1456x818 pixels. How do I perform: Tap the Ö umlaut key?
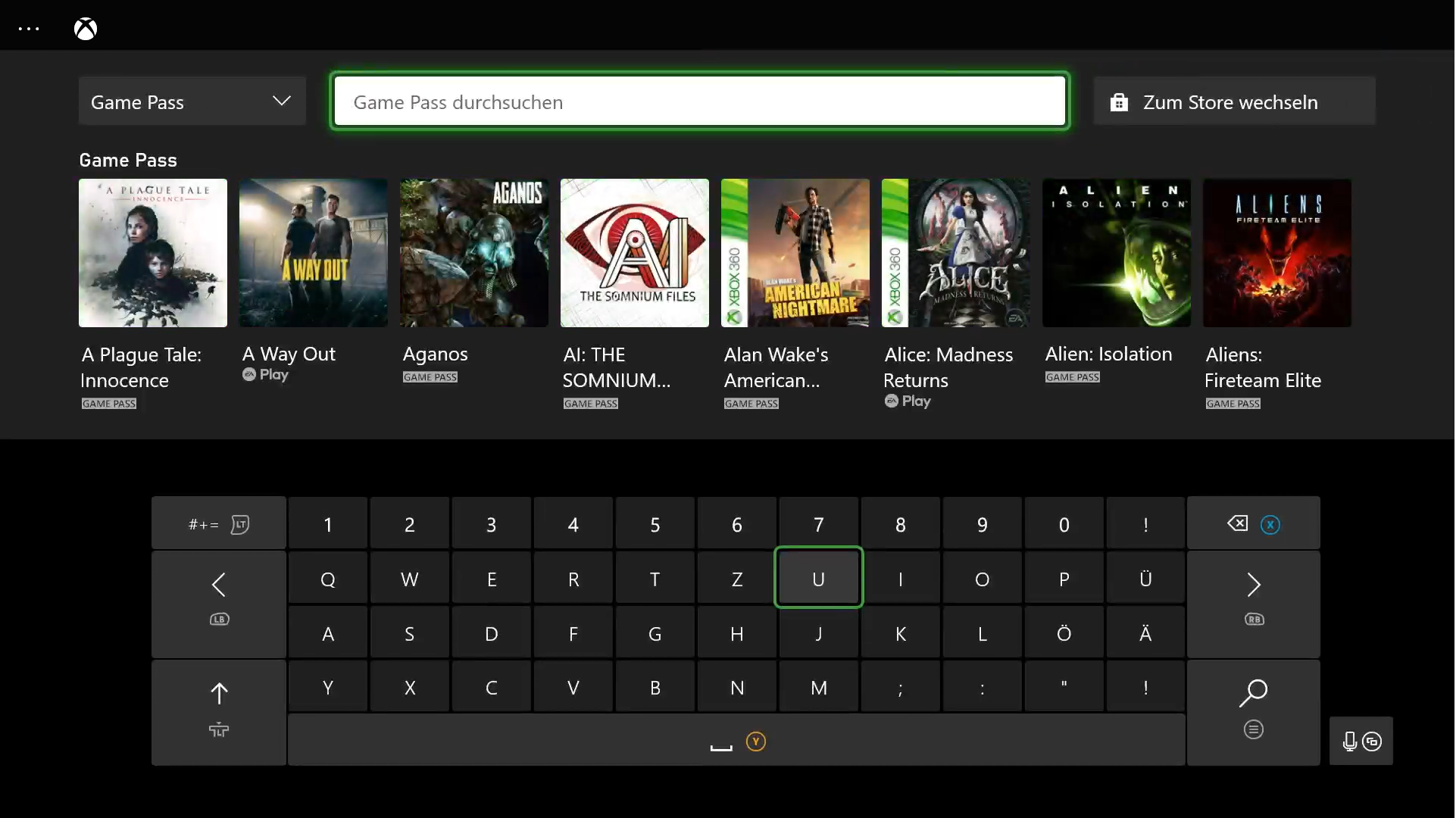[x=1064, y=633]
